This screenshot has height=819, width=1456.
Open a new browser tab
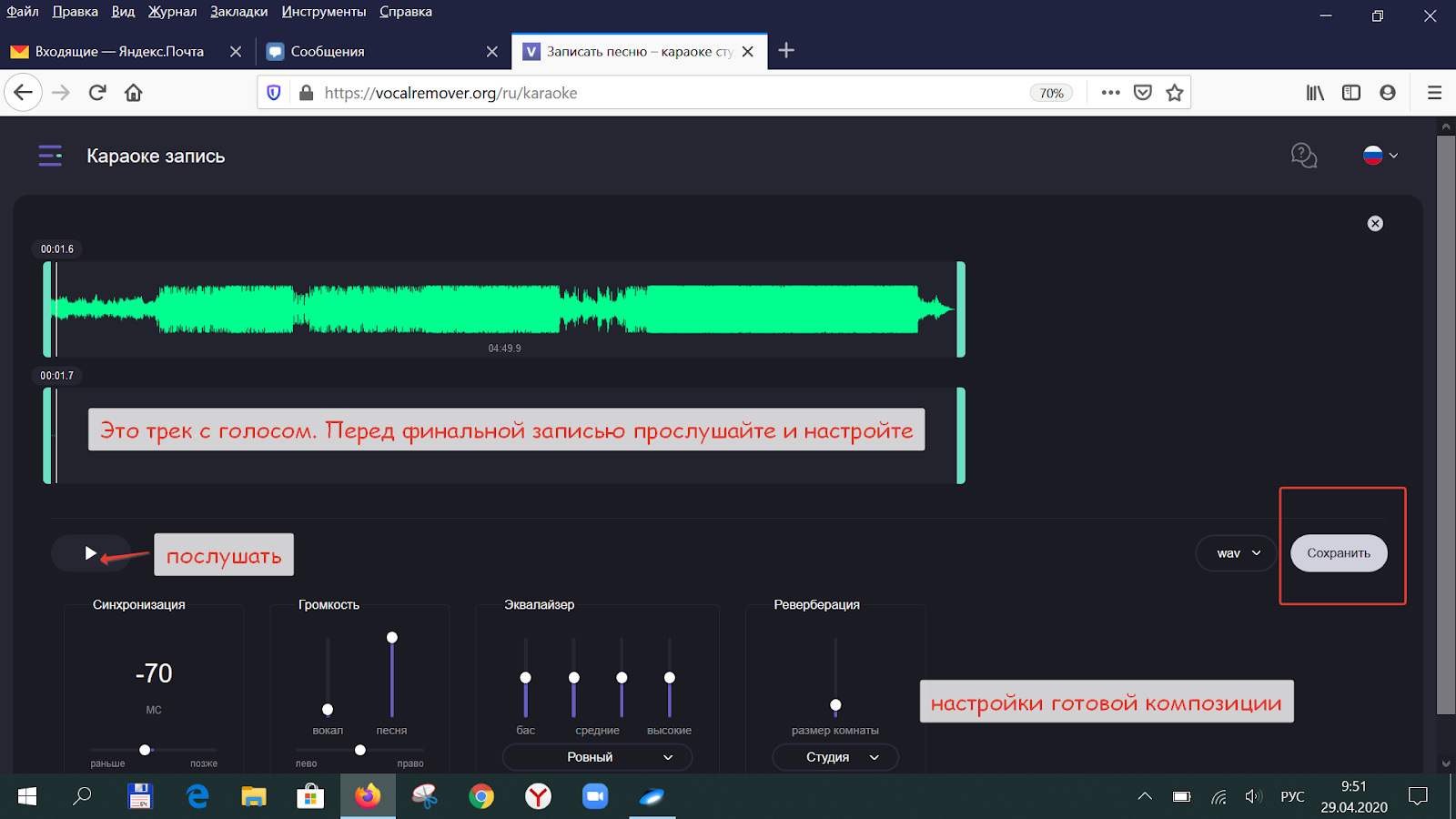[x=787, y=51]
